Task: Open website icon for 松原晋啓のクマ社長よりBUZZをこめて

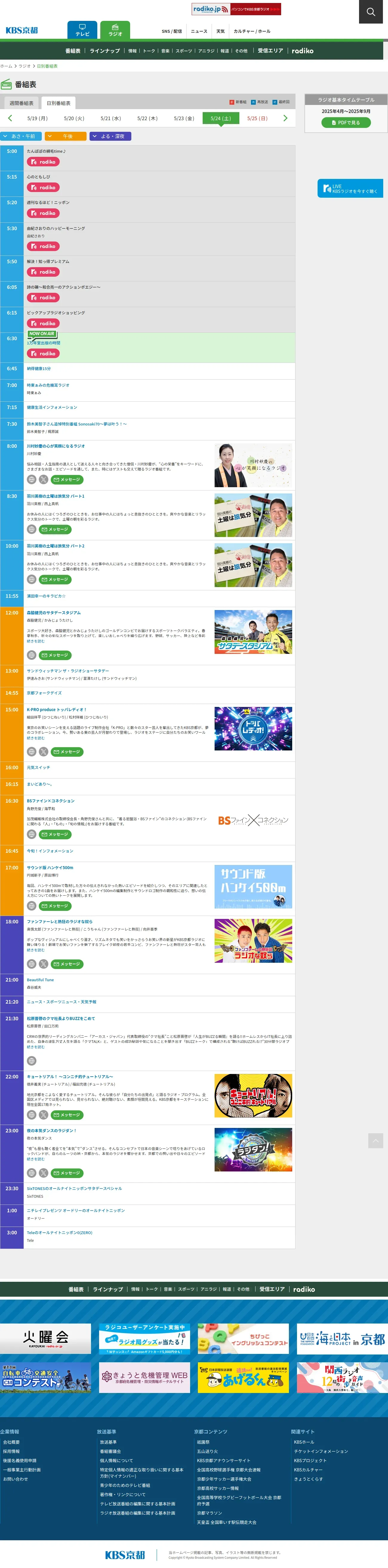Action: point(32,1061)
